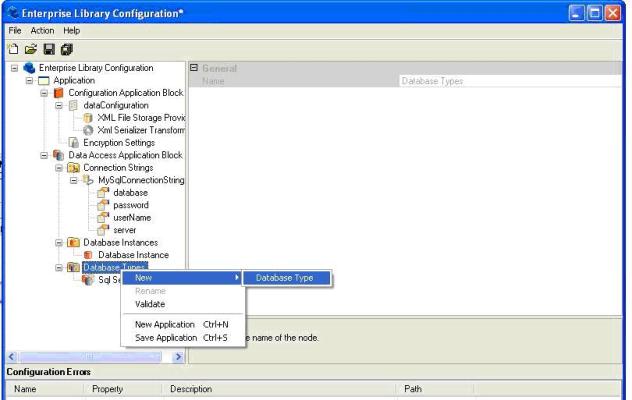Collapse the Database Instances node
The width and height of the screenshot is (632, 400).
pos(59,243)
